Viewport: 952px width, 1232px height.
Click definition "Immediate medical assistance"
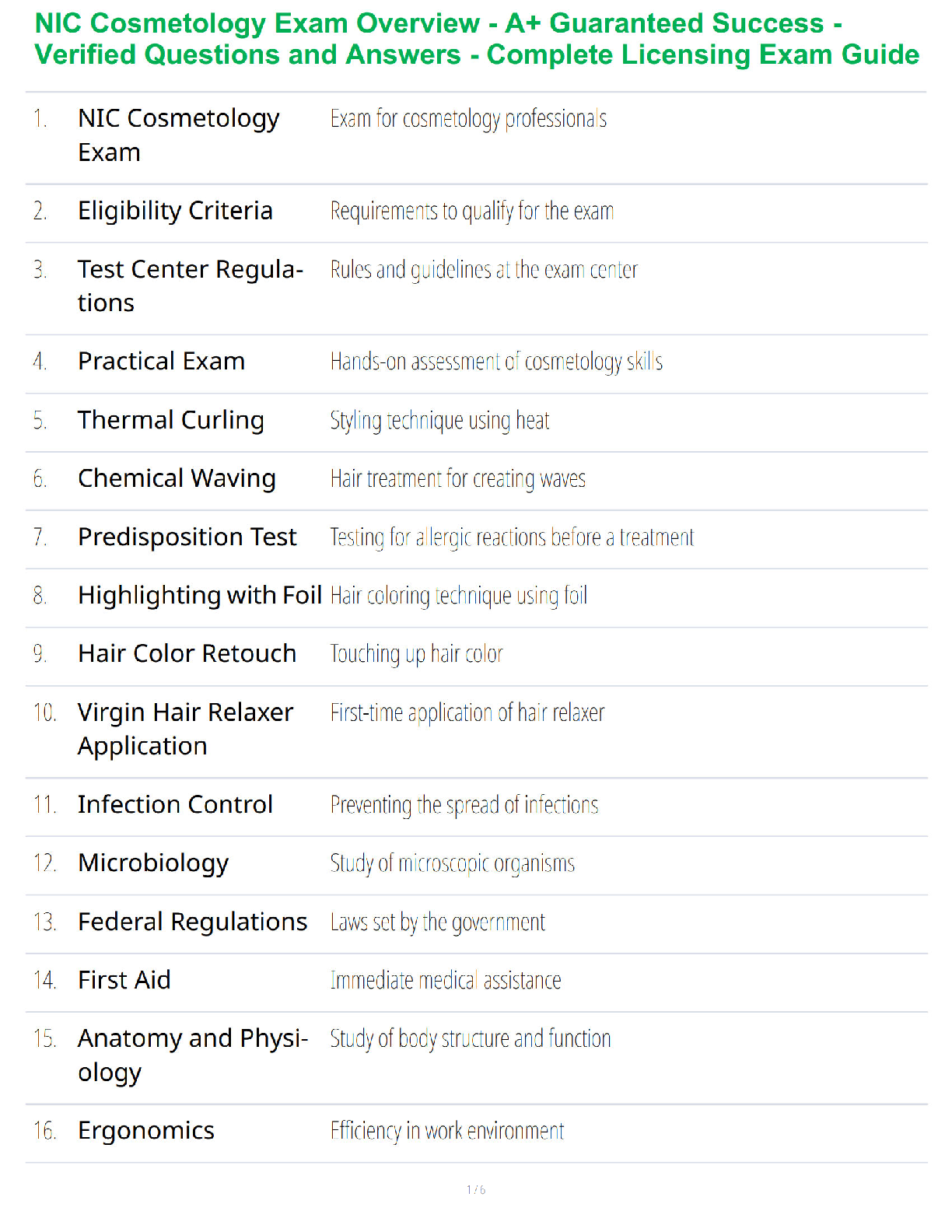point(445,980)
